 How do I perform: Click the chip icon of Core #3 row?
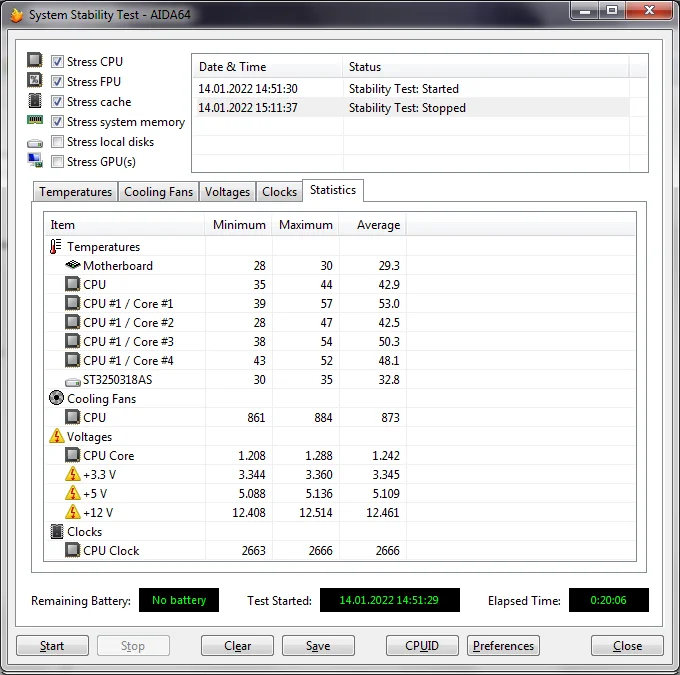pyautogui.click(x=72, y=341)
